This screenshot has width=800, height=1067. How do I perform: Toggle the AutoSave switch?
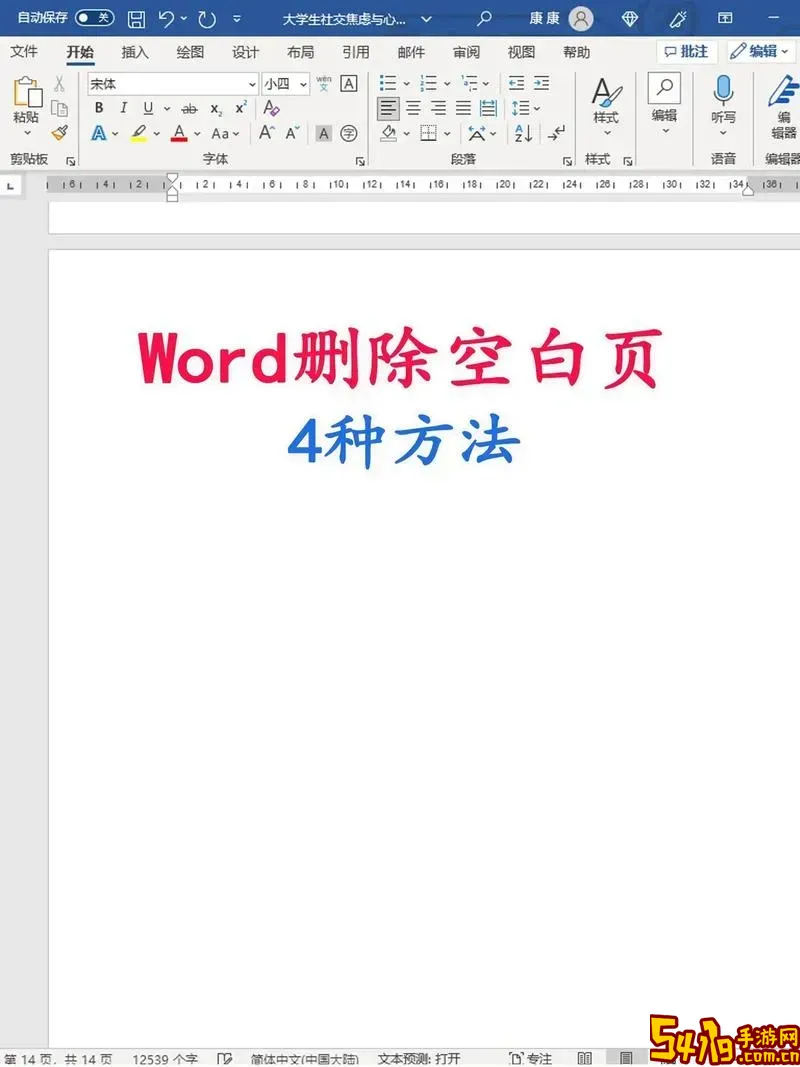[94, 18]
